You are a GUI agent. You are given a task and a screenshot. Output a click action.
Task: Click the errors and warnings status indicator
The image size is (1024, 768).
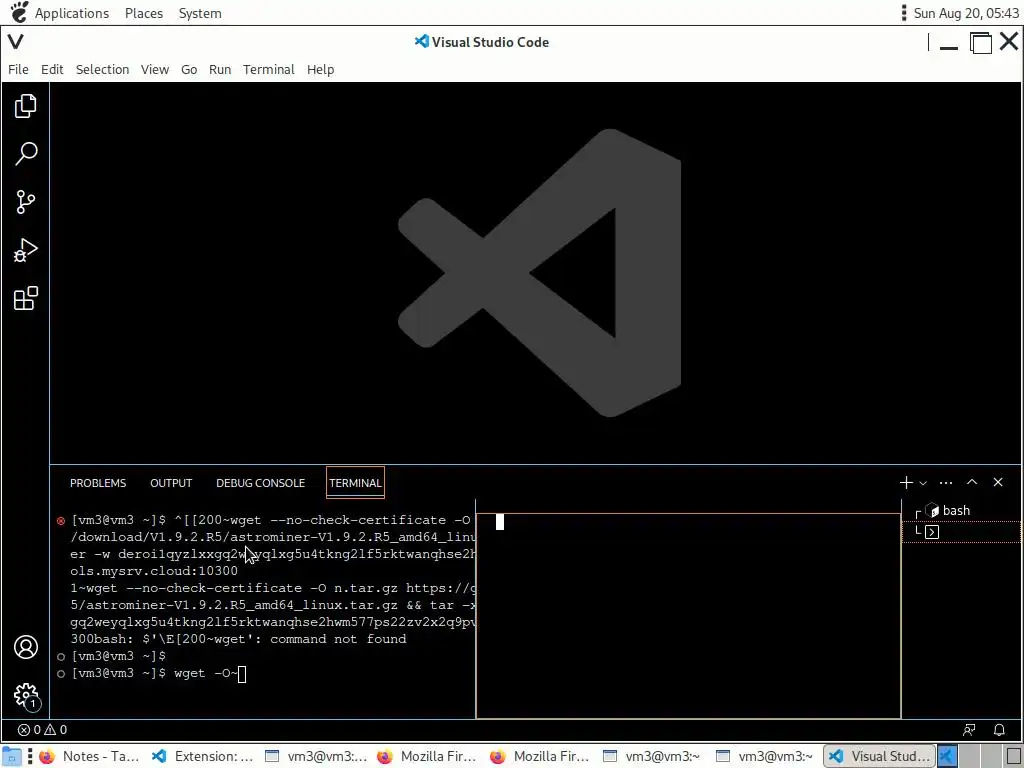[x=42, y=730]
